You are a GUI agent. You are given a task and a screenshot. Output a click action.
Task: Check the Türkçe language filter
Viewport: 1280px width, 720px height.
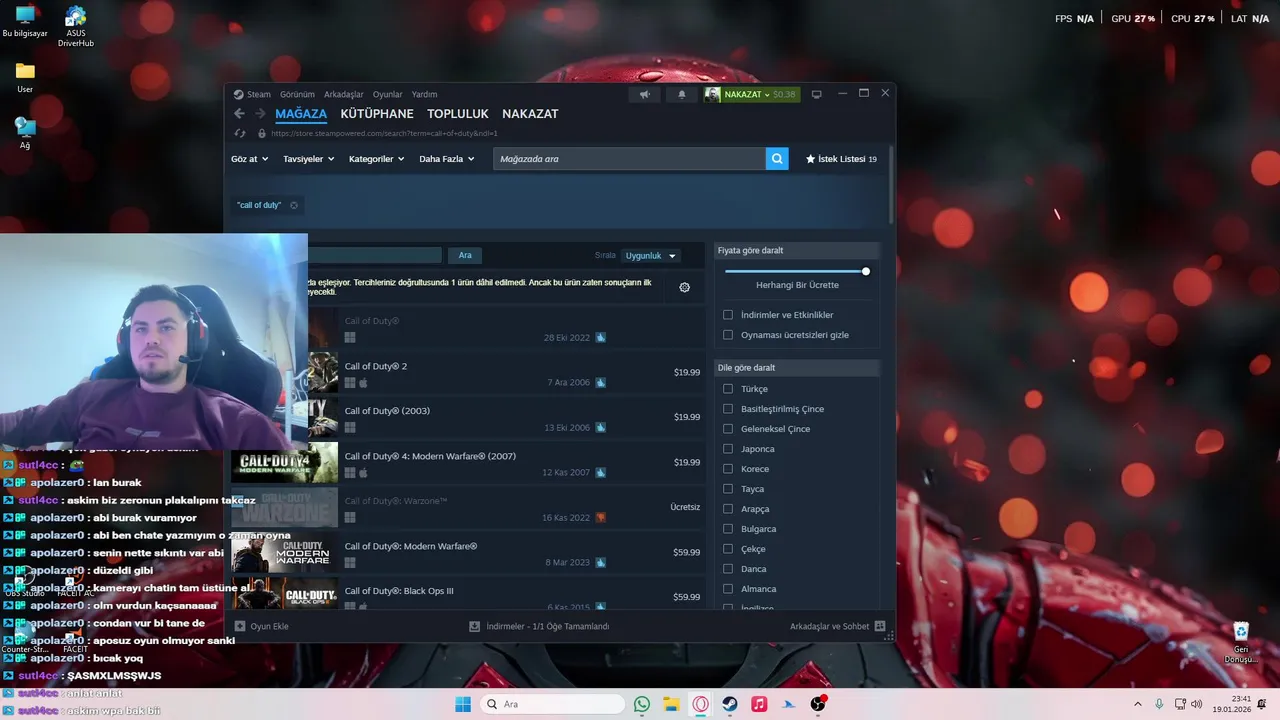[728, 389]
